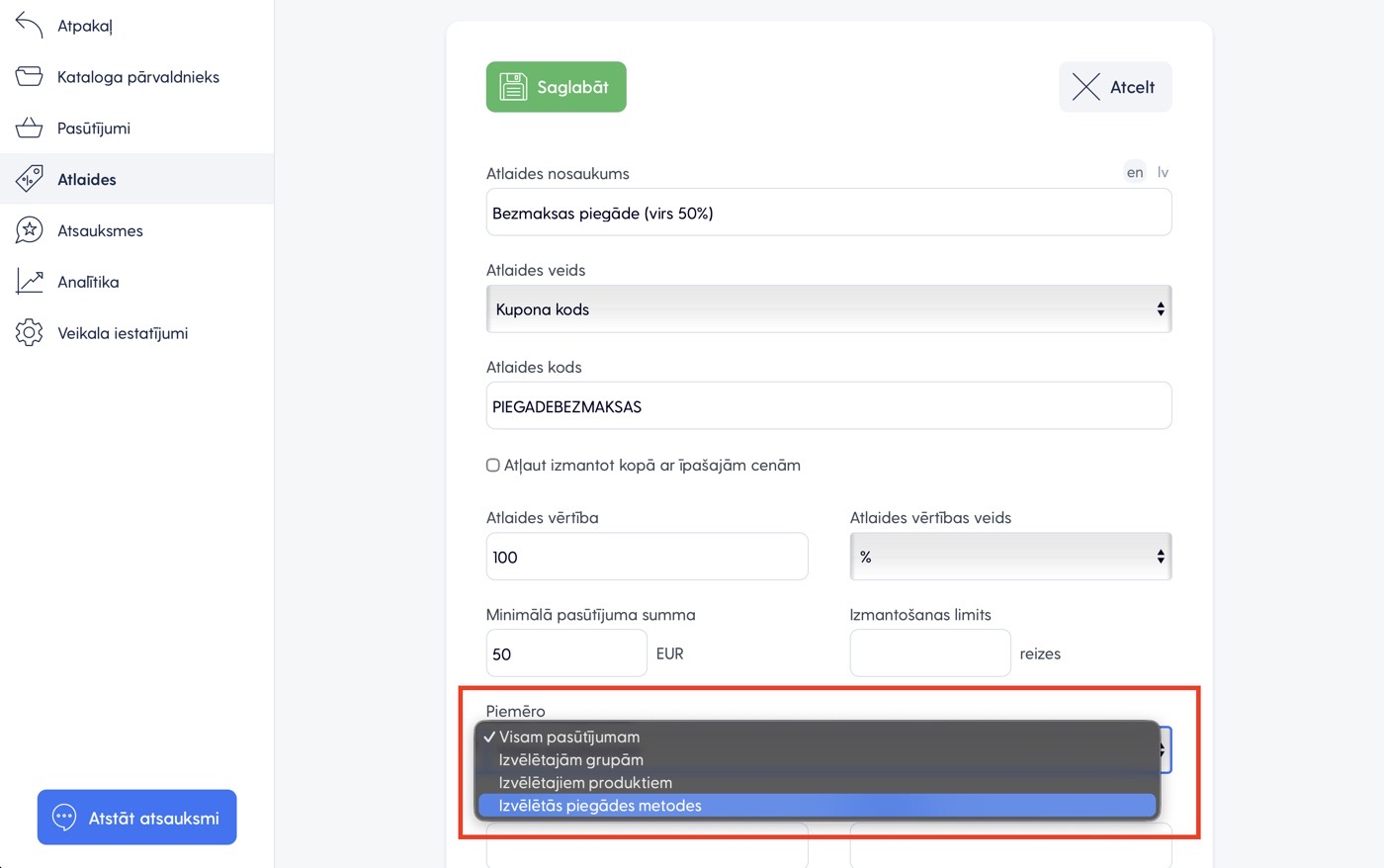Open Veikala iestatījumi gear icon
The height and width of the screenshot is (868, 1384).
(30, 333)
